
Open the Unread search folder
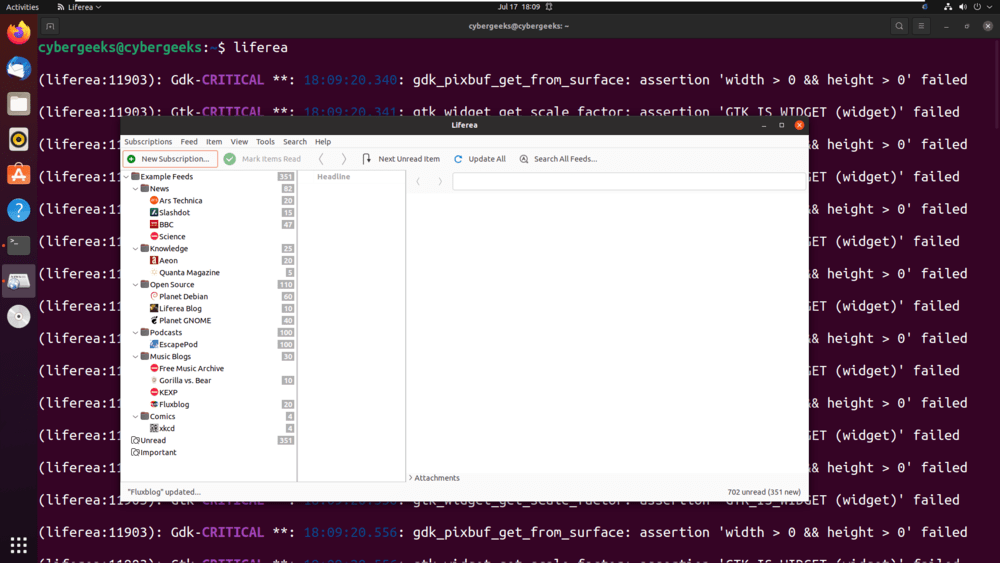[148, 441]
